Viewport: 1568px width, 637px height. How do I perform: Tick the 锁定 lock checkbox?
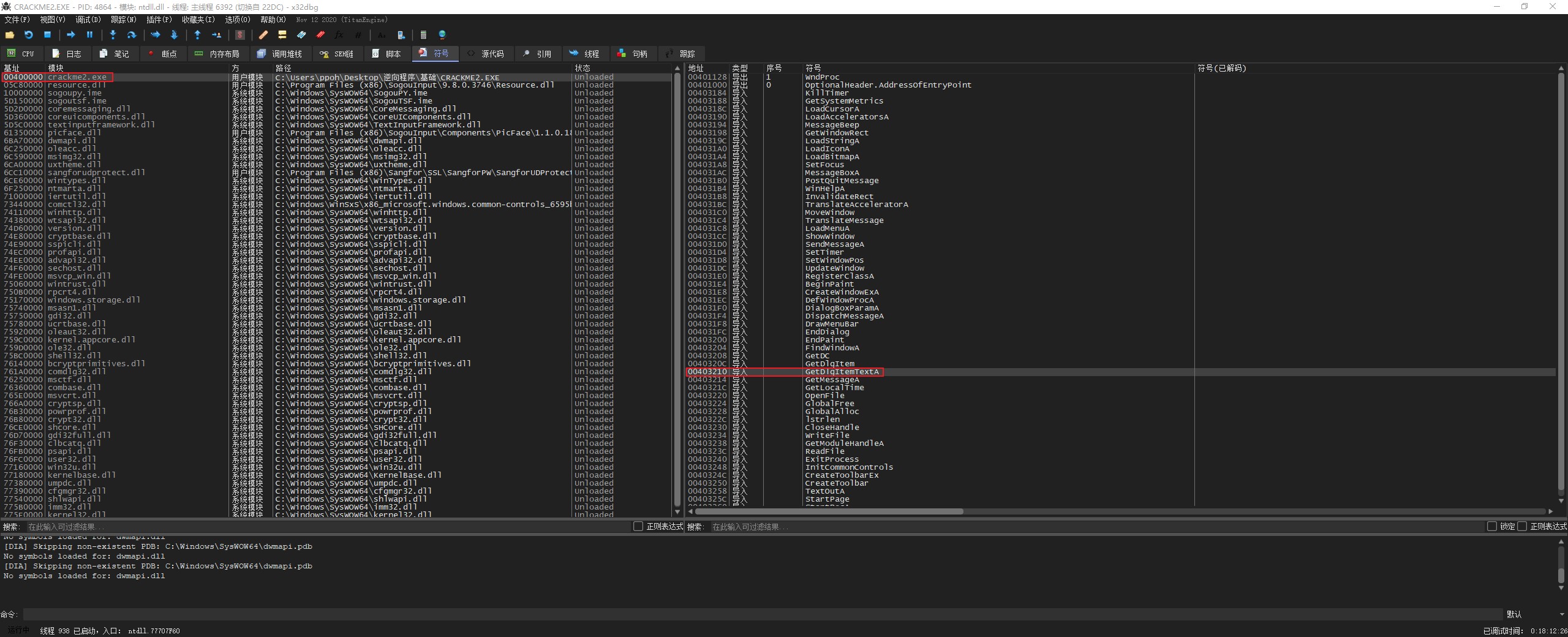1492,527
